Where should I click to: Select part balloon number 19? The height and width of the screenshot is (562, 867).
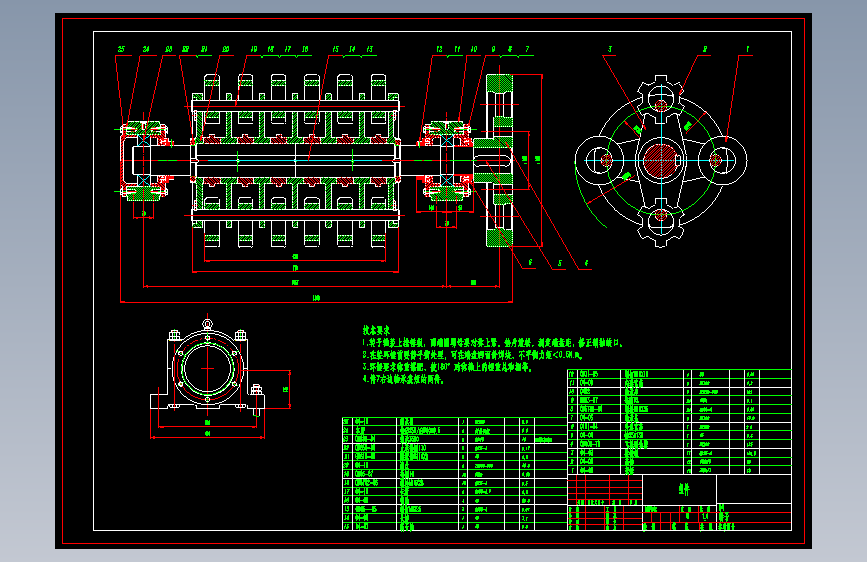(254, 49)
